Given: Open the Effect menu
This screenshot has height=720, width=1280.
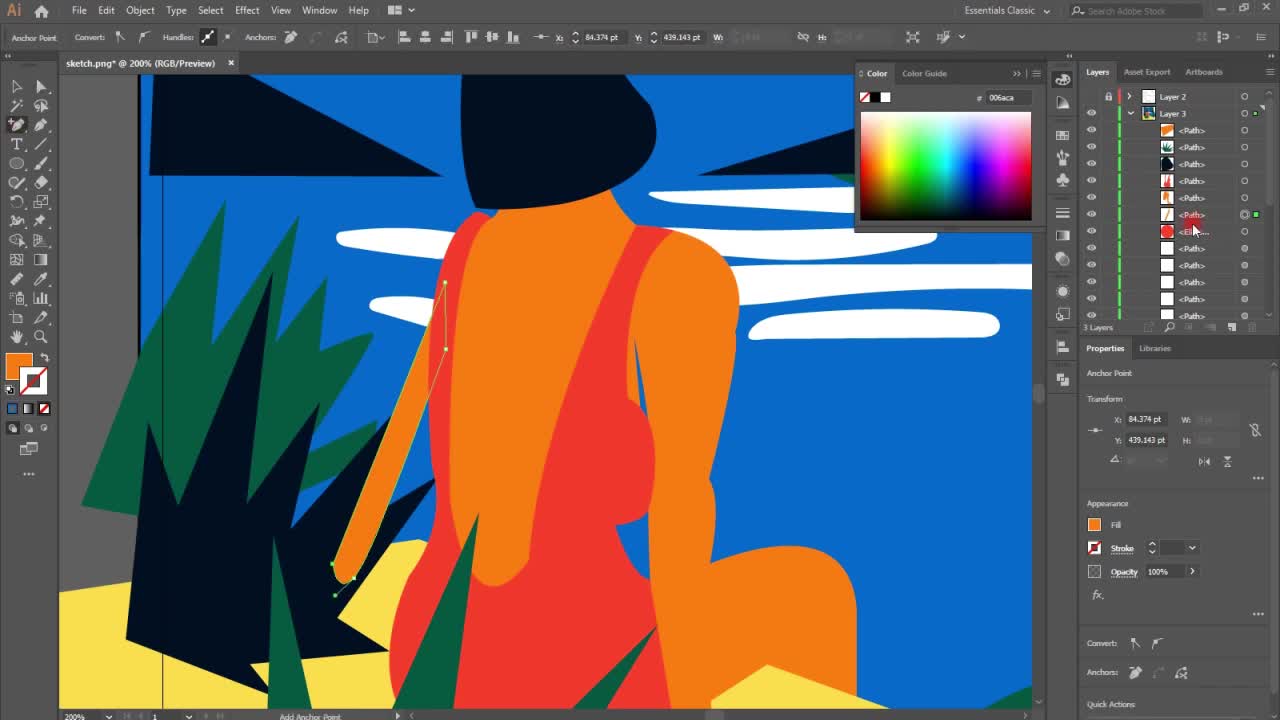Looking at the screenshot, I should [247, 10].
